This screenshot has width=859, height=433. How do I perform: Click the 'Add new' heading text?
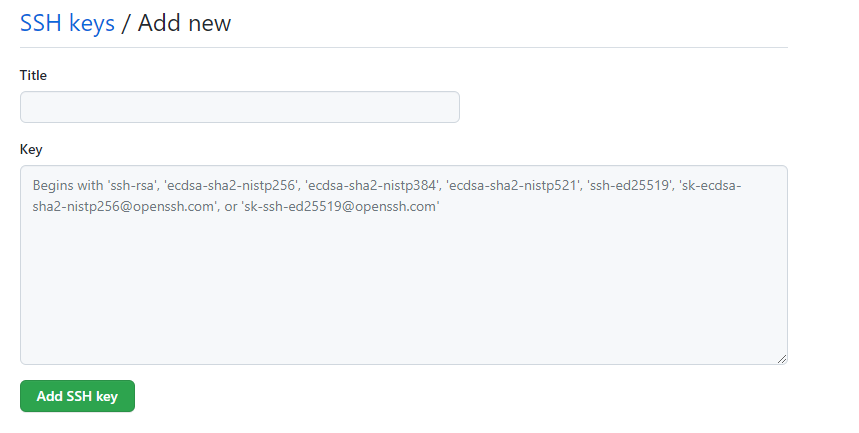(x=184, y=23)
